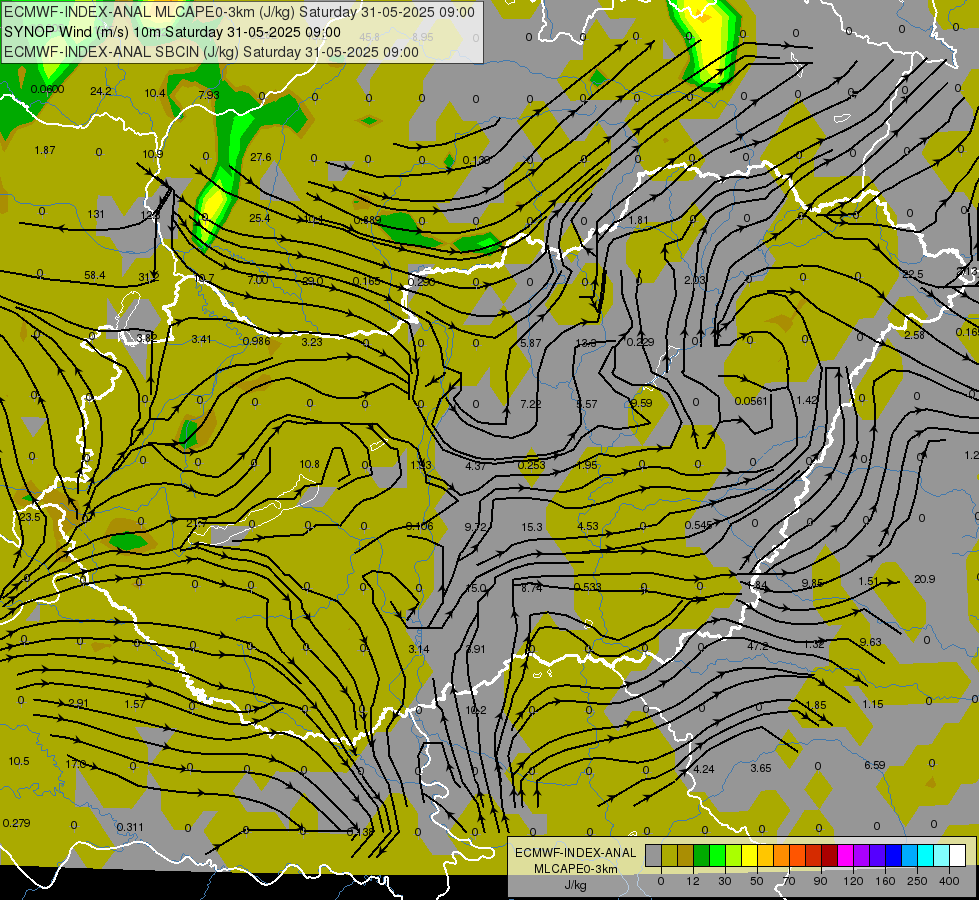Select the dark green legend swatch

(702, 856)
